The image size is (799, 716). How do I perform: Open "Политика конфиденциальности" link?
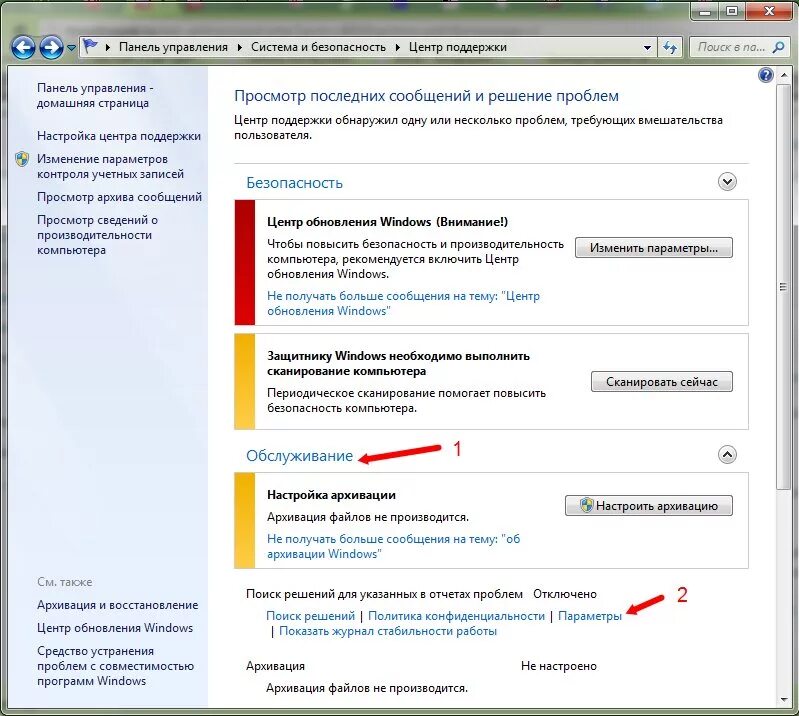pyautogui.click(x=456, y=616)
